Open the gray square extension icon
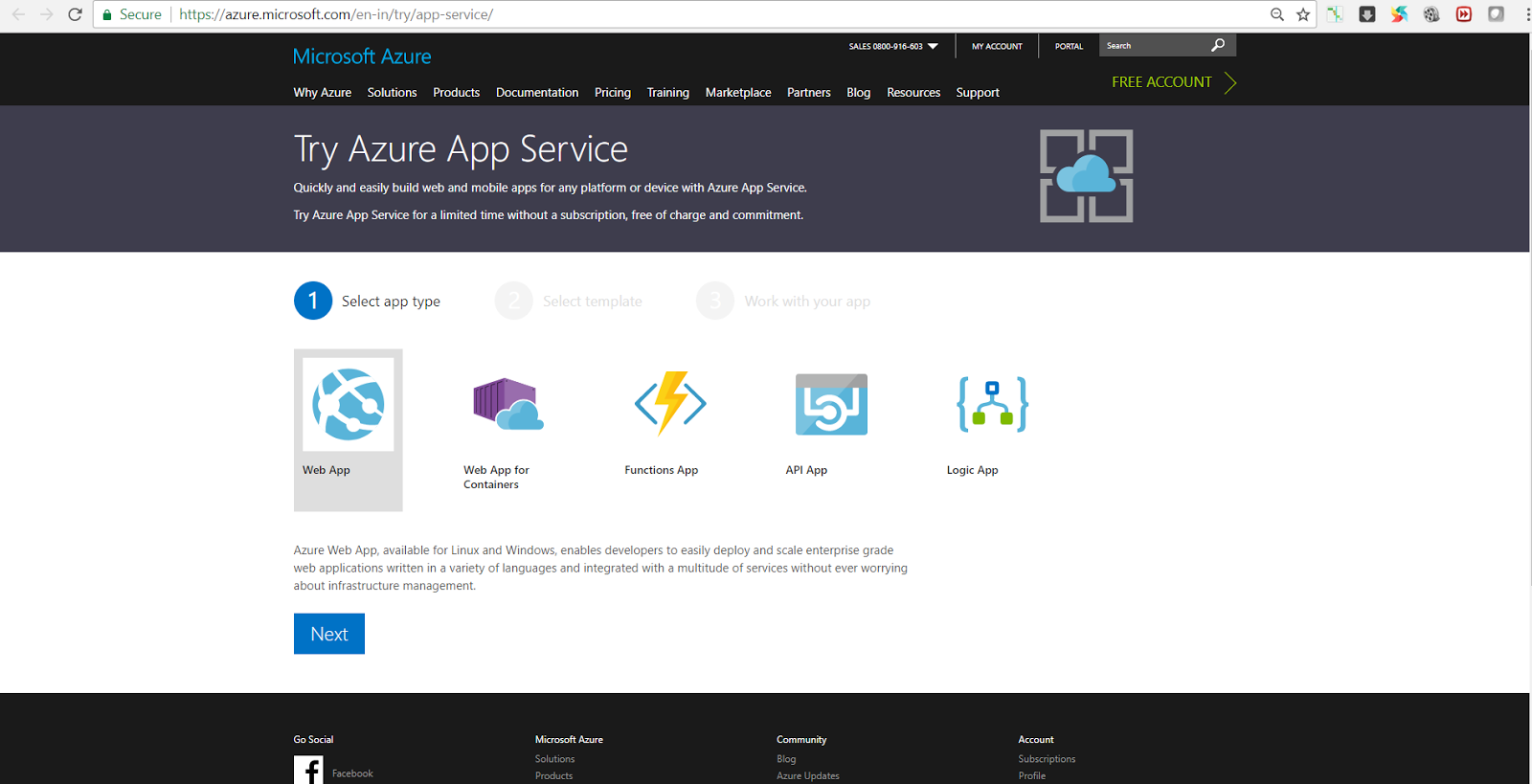 1497,14
